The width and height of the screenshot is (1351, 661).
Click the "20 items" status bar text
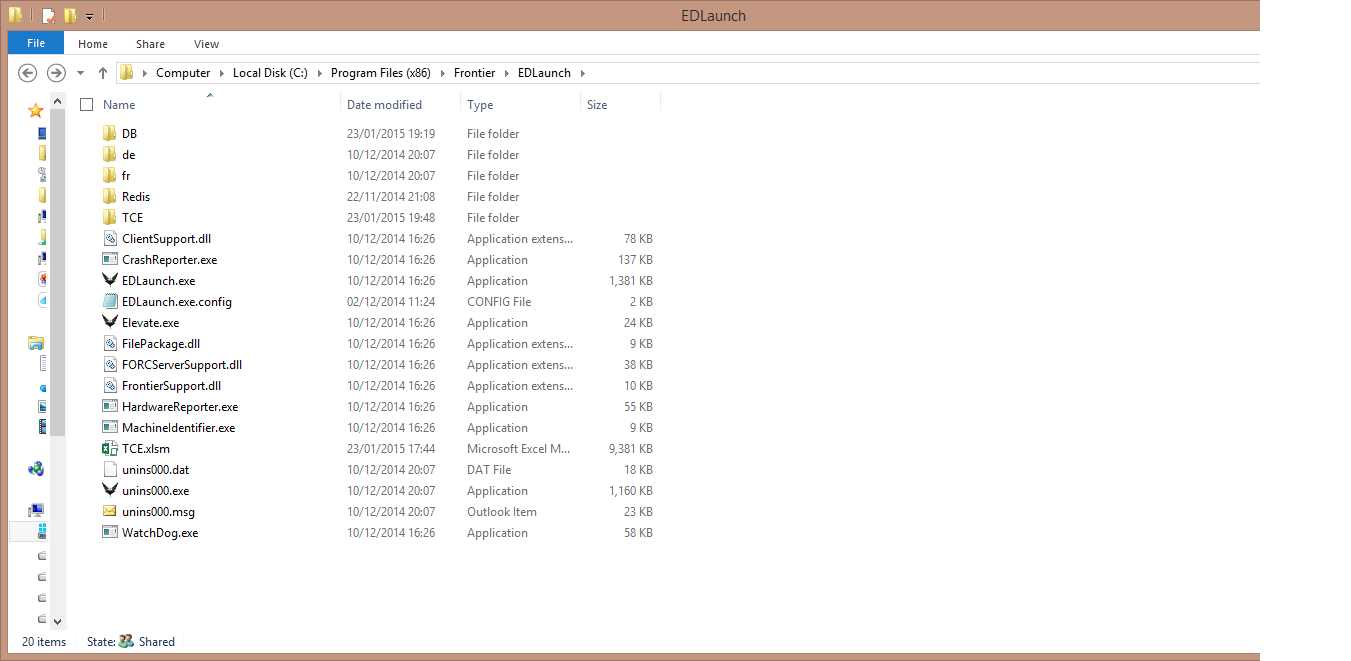click(x=44, y=642)
